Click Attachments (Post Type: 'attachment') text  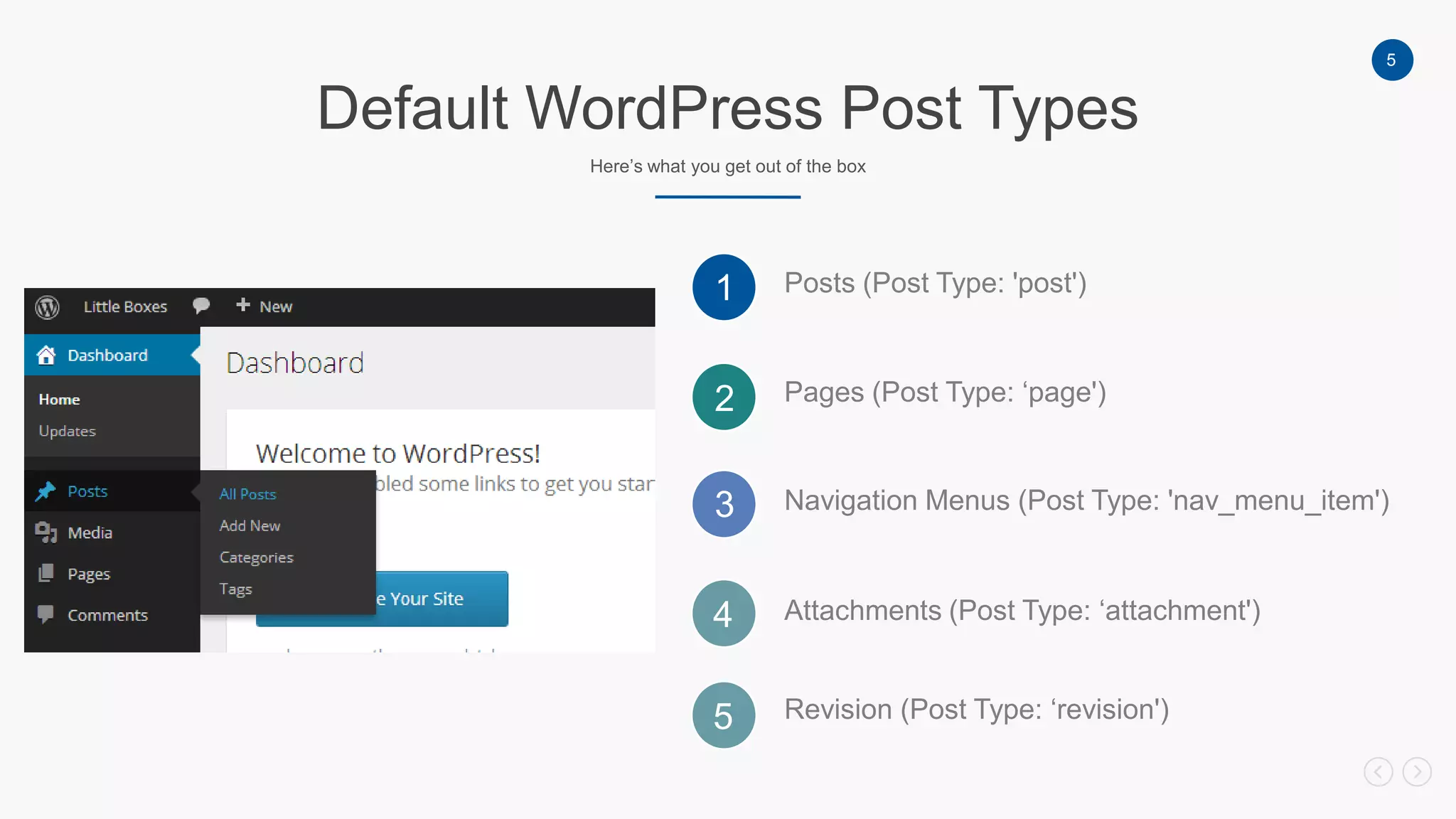point(1022,611)
